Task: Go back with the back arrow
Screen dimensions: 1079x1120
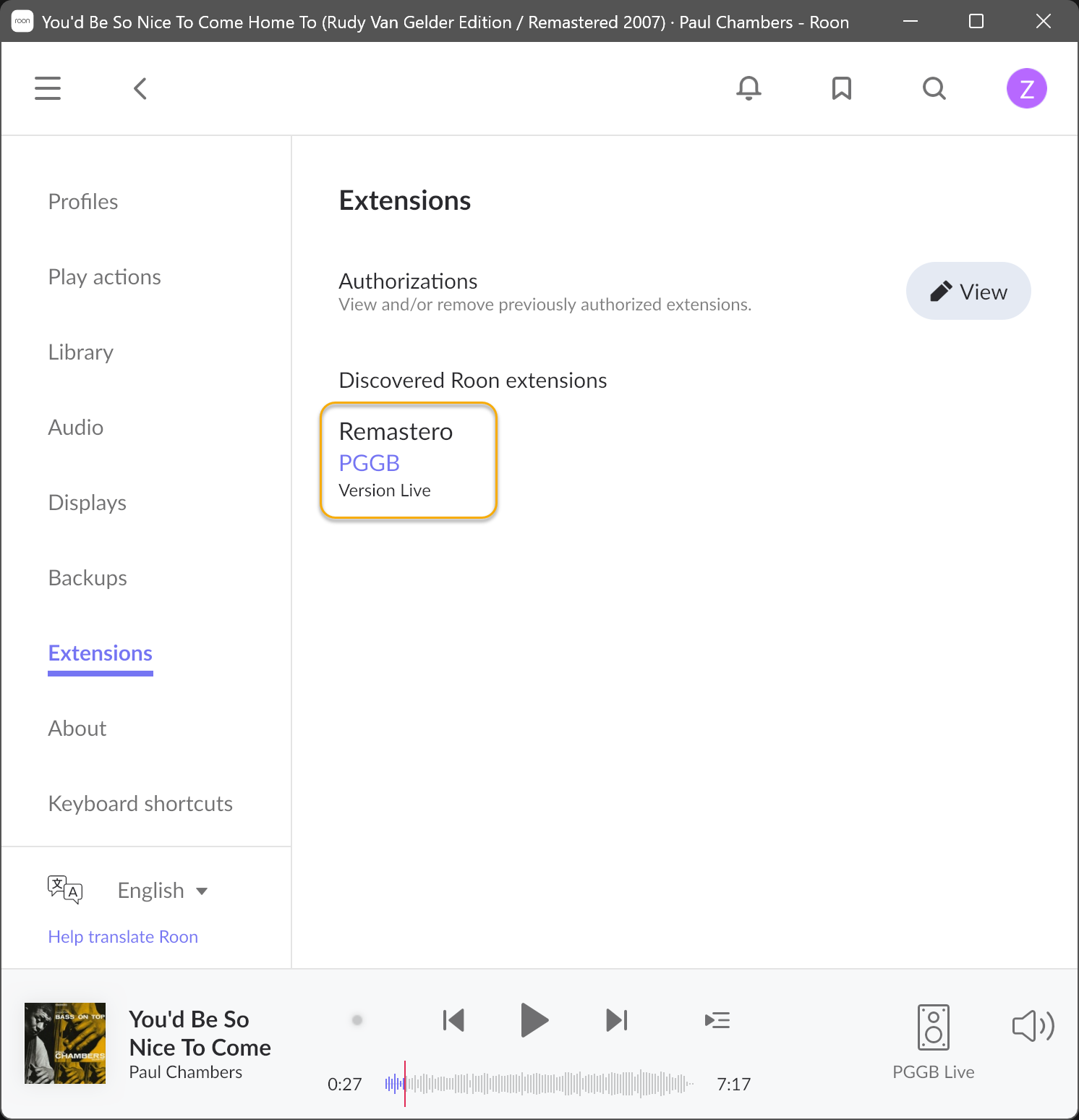Action: pyautogui.click(x=140, y=88)
